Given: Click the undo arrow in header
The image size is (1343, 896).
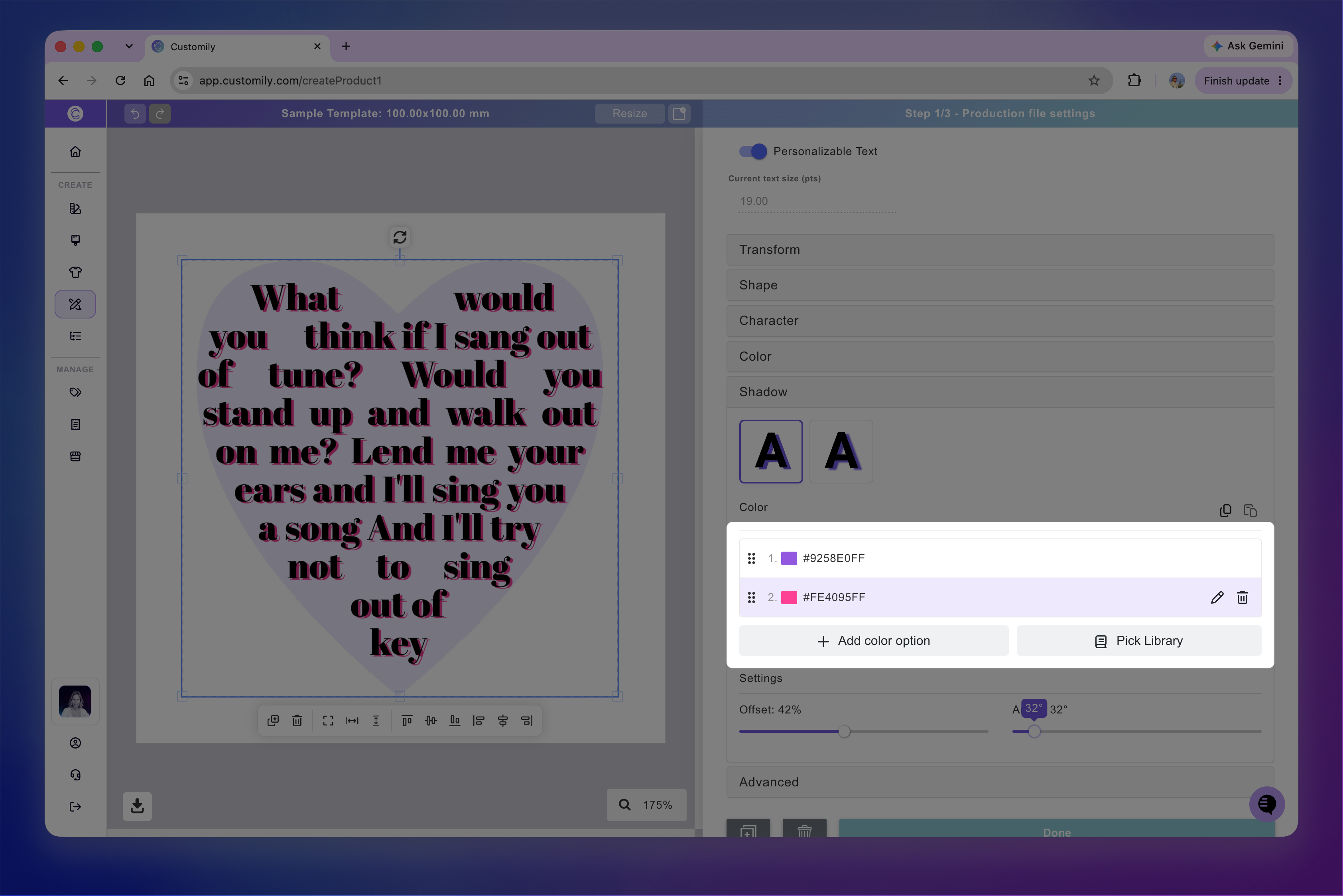Looking at the screenshot, I should coord(135,113).
